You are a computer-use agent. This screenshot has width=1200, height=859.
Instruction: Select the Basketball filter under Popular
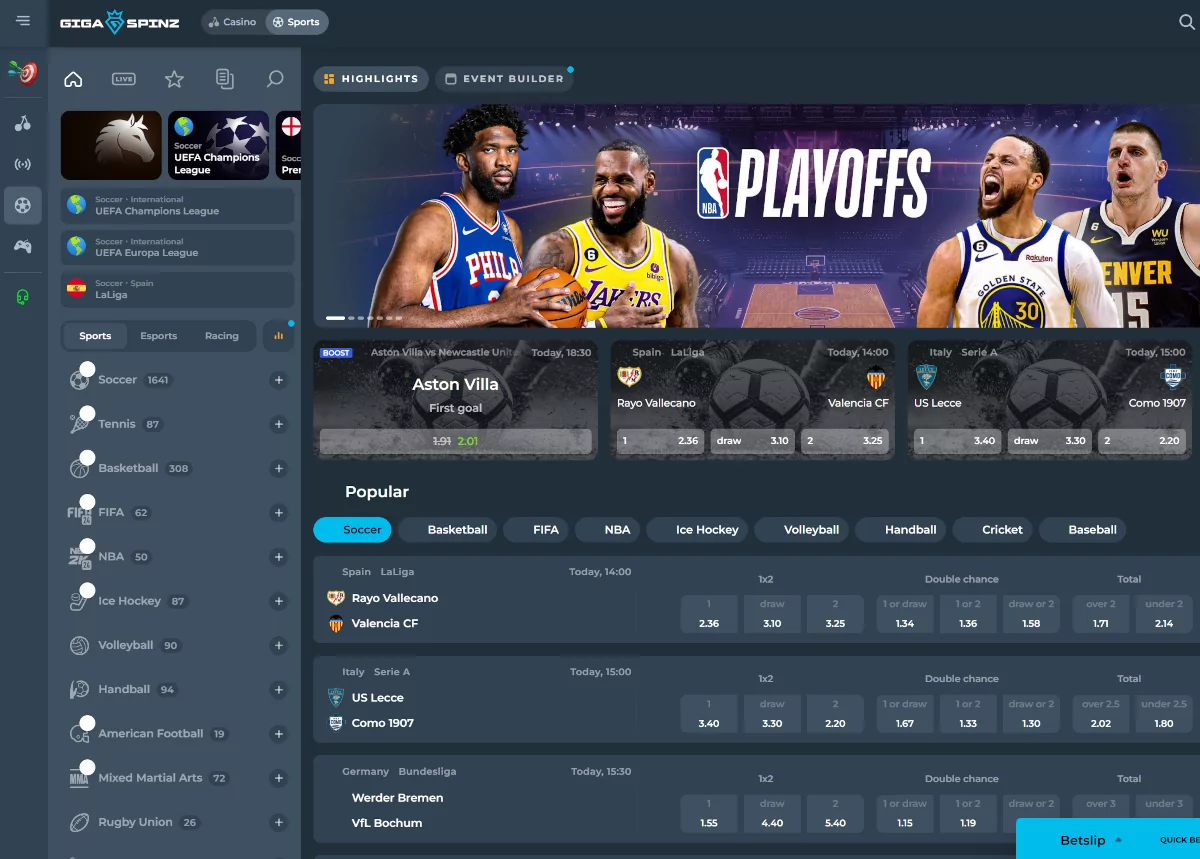tap(448, 530)
